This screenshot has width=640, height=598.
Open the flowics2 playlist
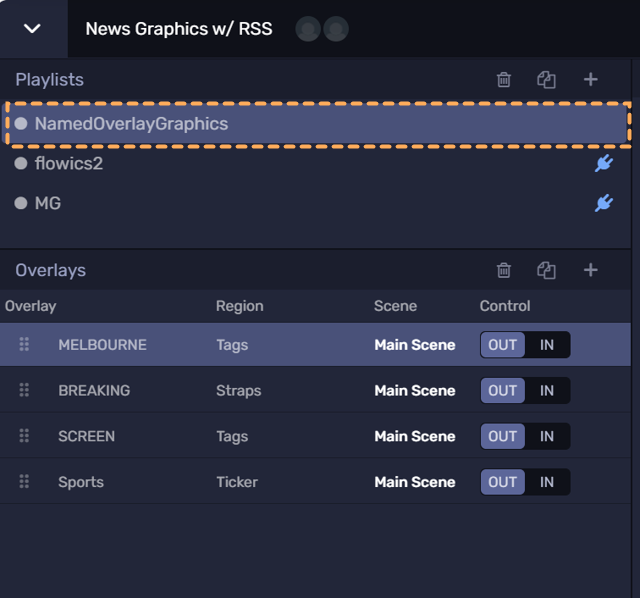pos(68,163)
